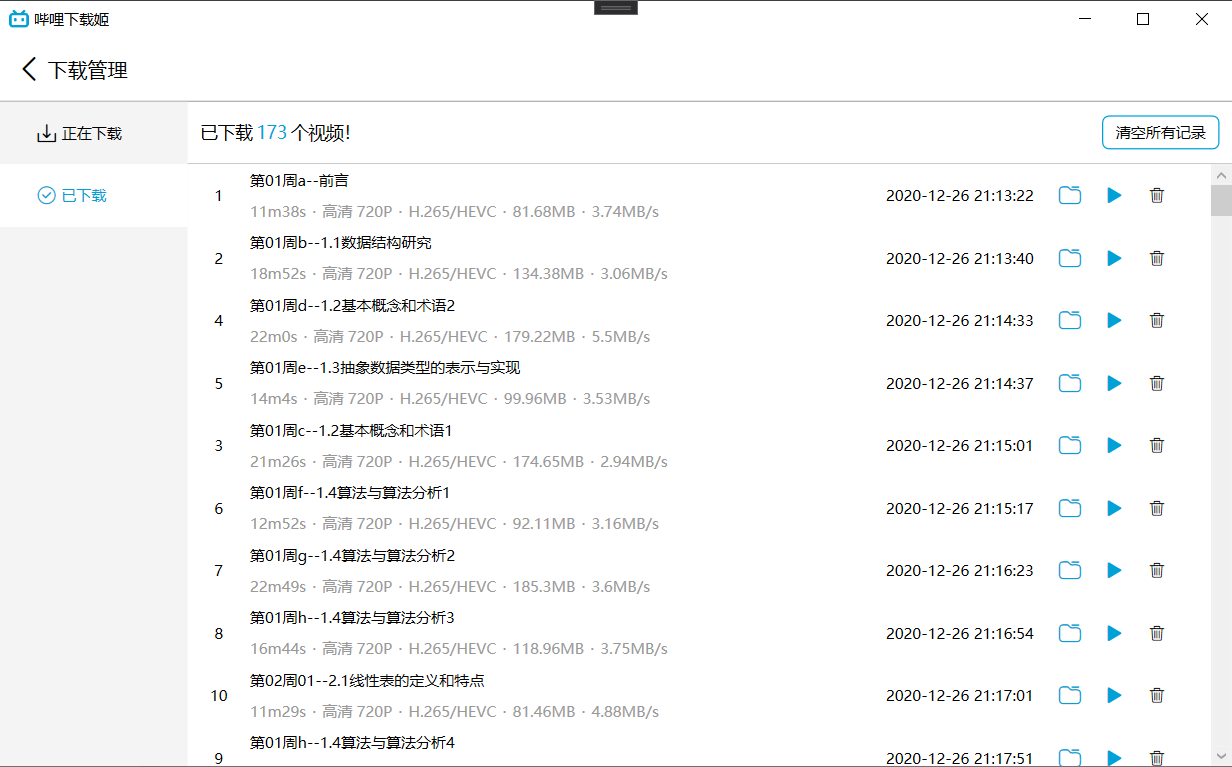The width and height of the screenshot is (1232, 767).
Task: Play video 第01周a--前言
Action: (x=1114, y=195)
